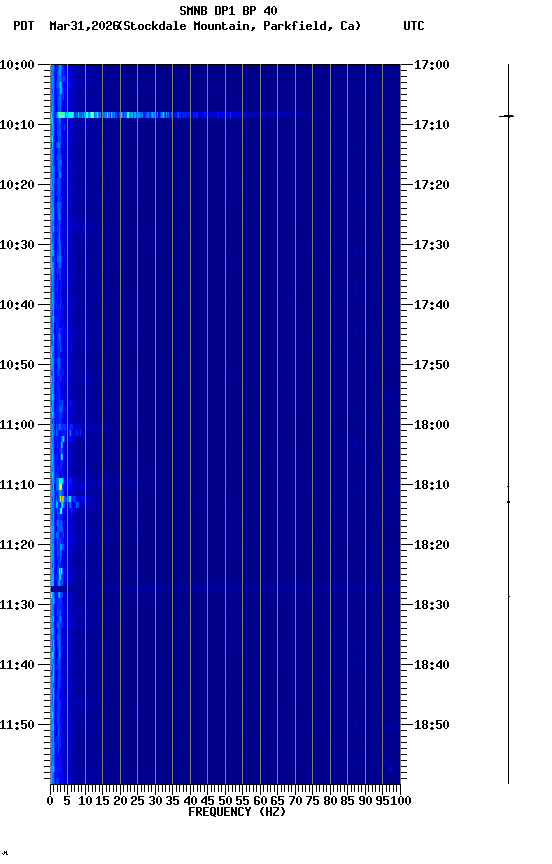Click the 30 Hz frequency tick label
Viewport: 552px width, 864px height.
tap(155, 801)
